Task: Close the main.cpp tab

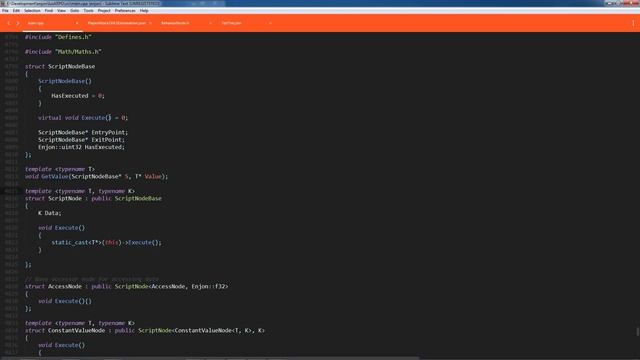Action: tap(77, 23)
